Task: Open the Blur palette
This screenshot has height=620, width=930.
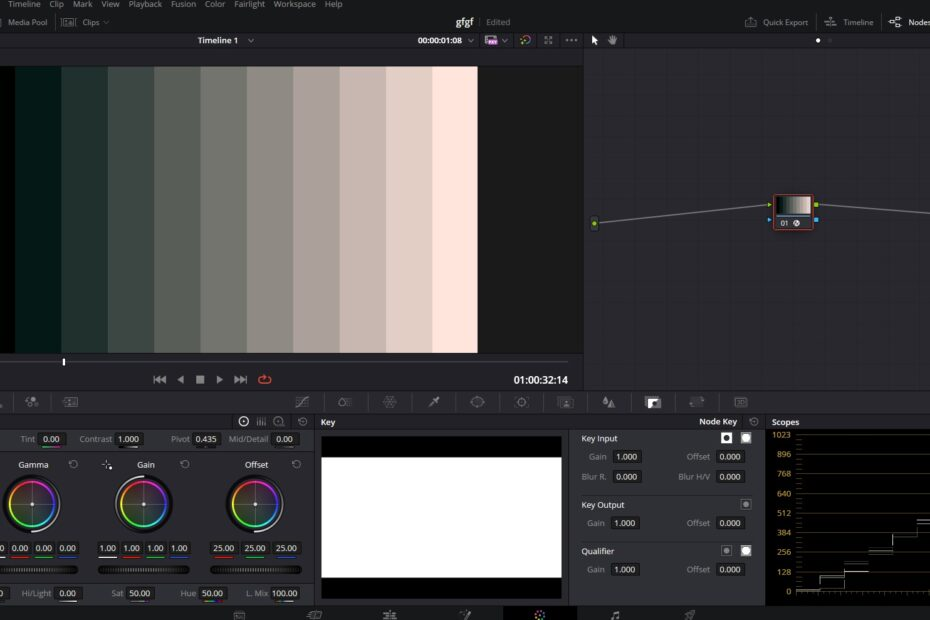Action: pos(608,402)
